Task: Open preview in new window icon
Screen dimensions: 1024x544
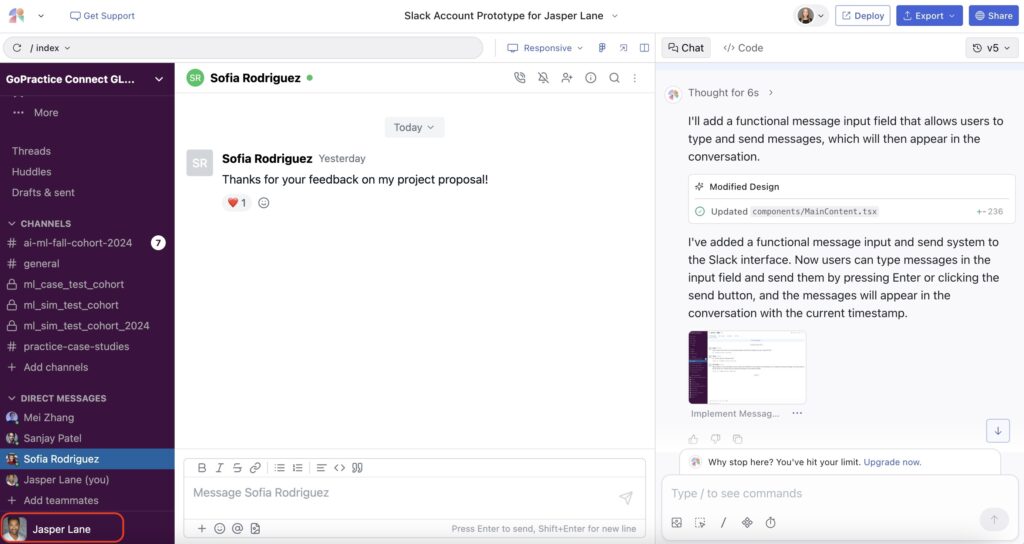Action: [x=624, y=48]
